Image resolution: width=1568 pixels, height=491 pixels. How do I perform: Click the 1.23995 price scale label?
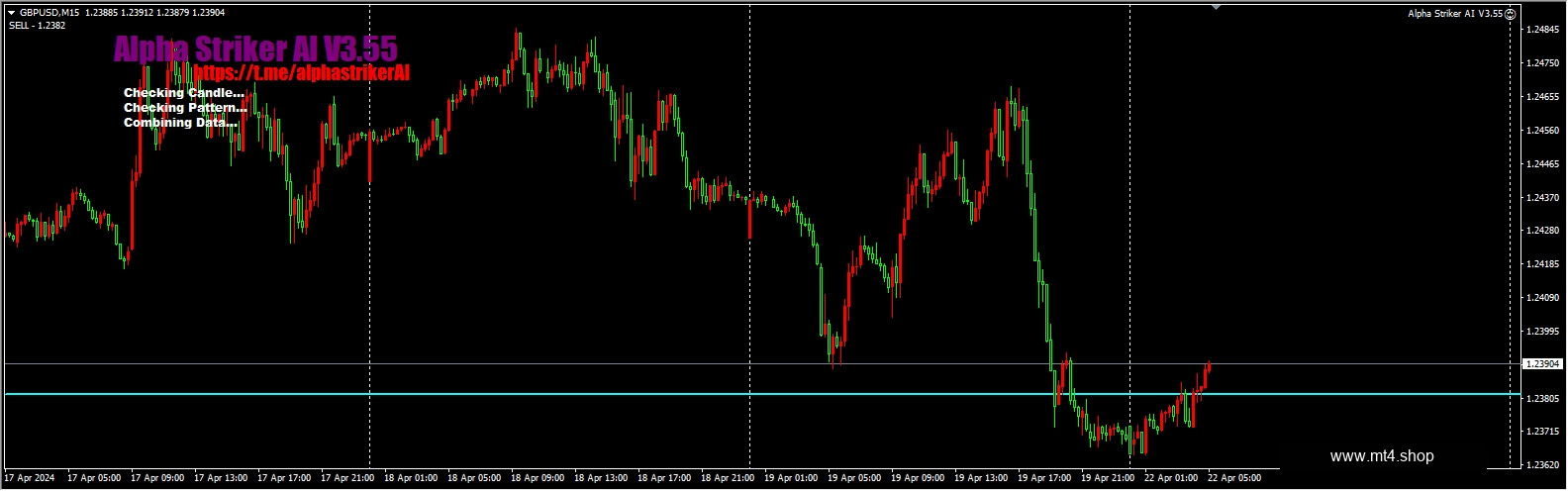pos(1542,331)
